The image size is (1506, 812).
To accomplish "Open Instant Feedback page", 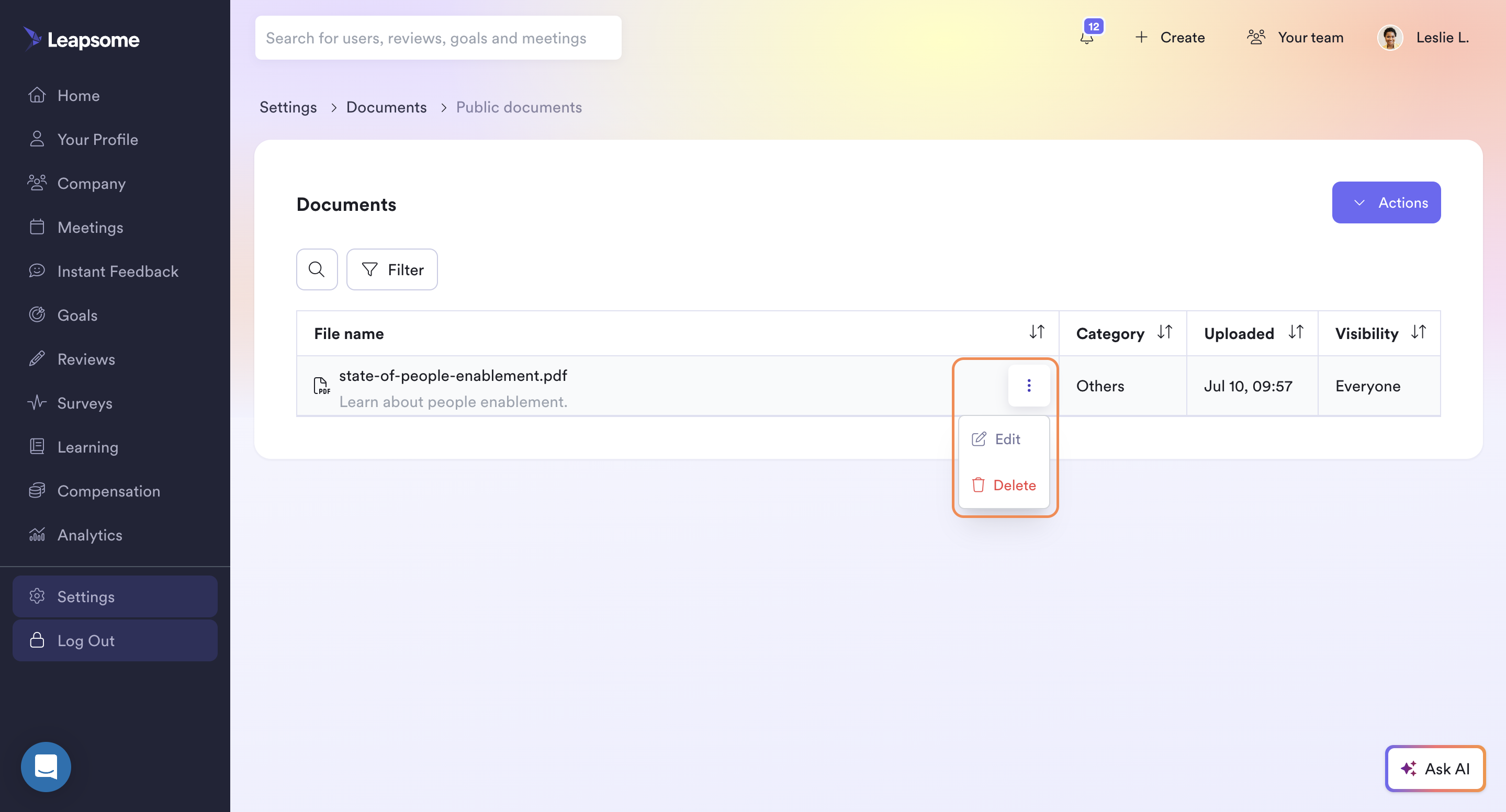I will [103, 270].
